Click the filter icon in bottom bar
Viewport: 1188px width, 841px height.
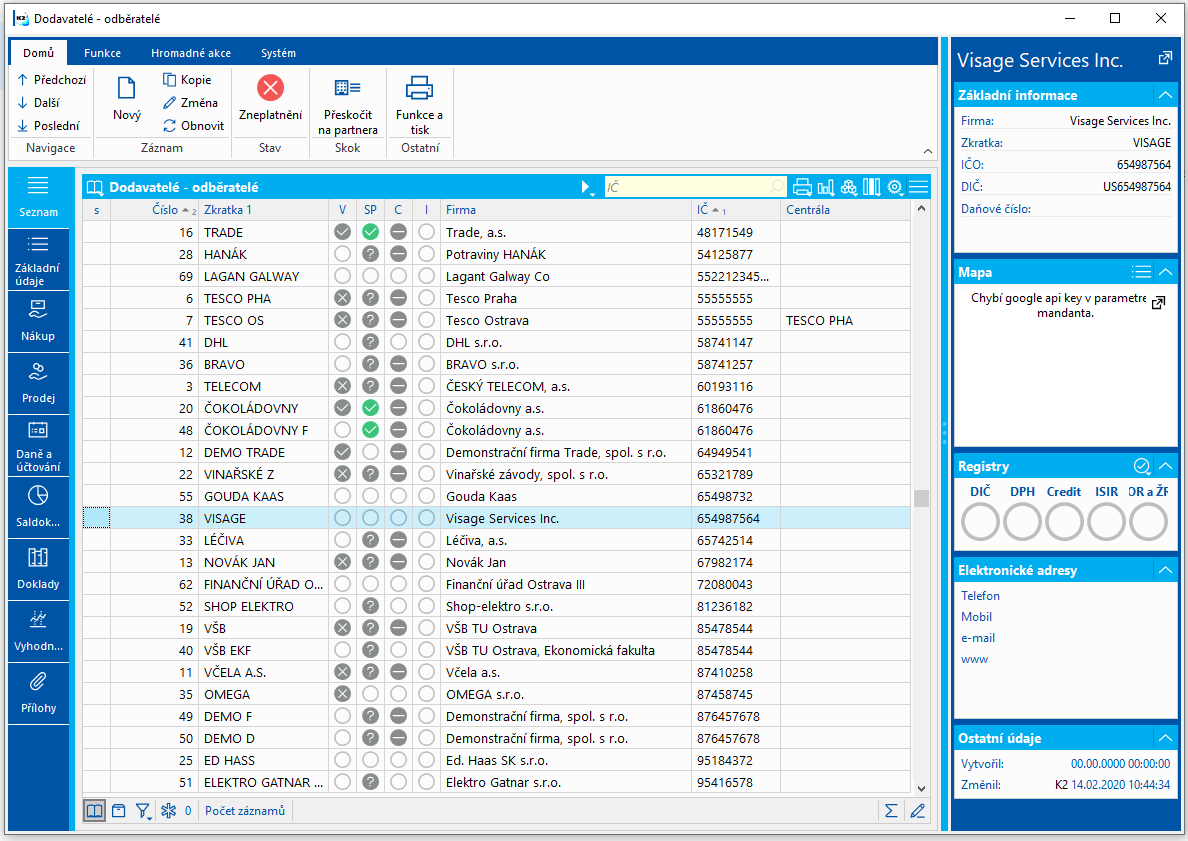[143, 811]
